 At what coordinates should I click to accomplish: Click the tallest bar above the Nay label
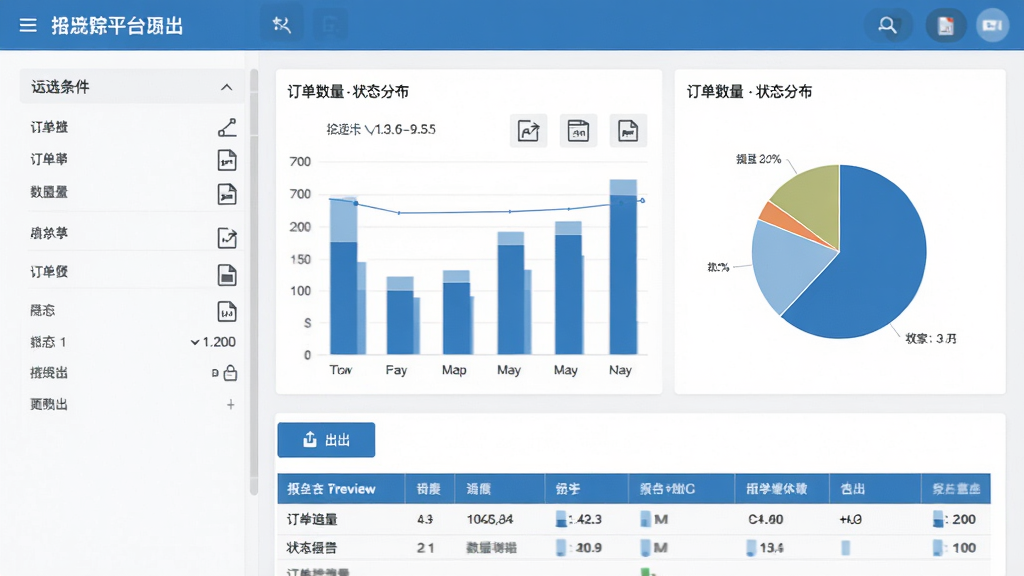tap(623, 266)
